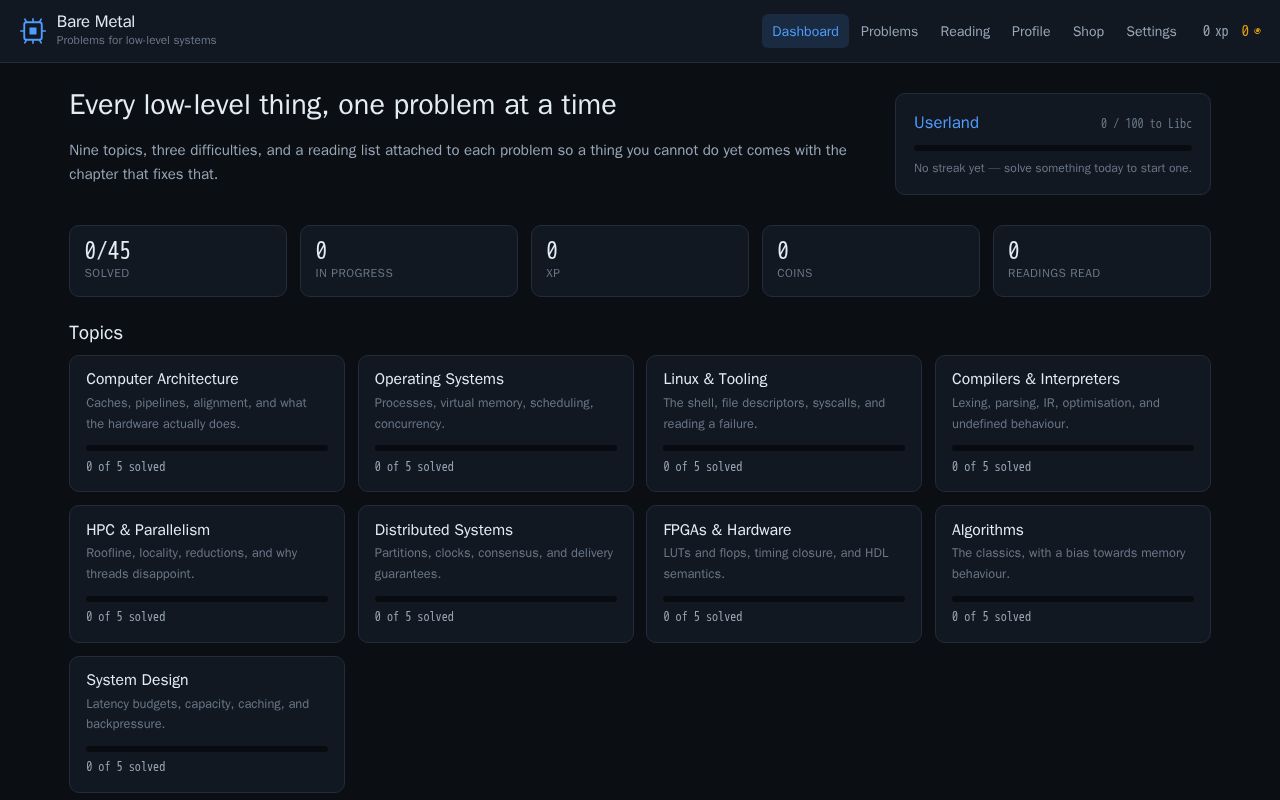Open the Algorithms topic card

coord(1073,574)
